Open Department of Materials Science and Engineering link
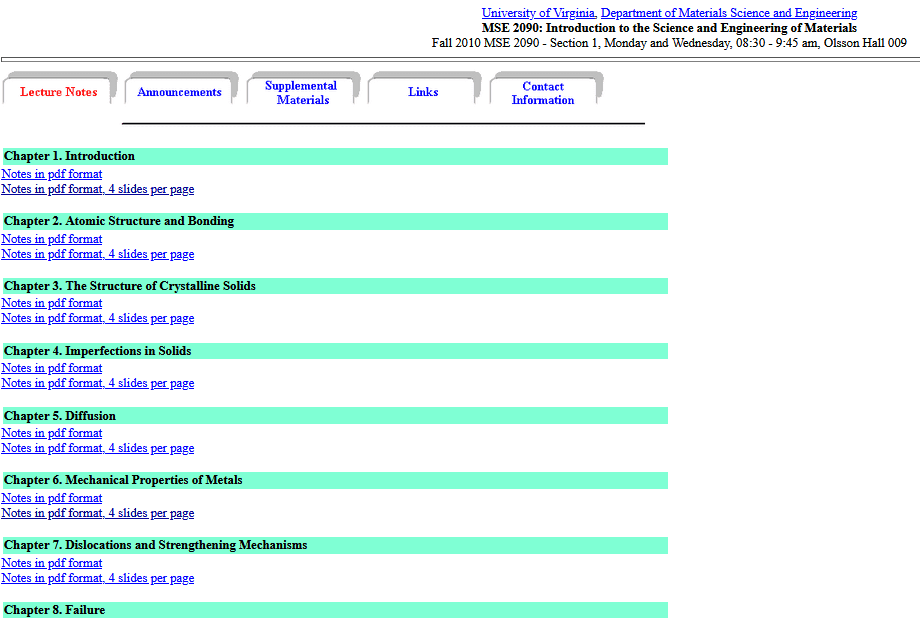The width and height of the screenshot is (920, 618). pos(728,13)
